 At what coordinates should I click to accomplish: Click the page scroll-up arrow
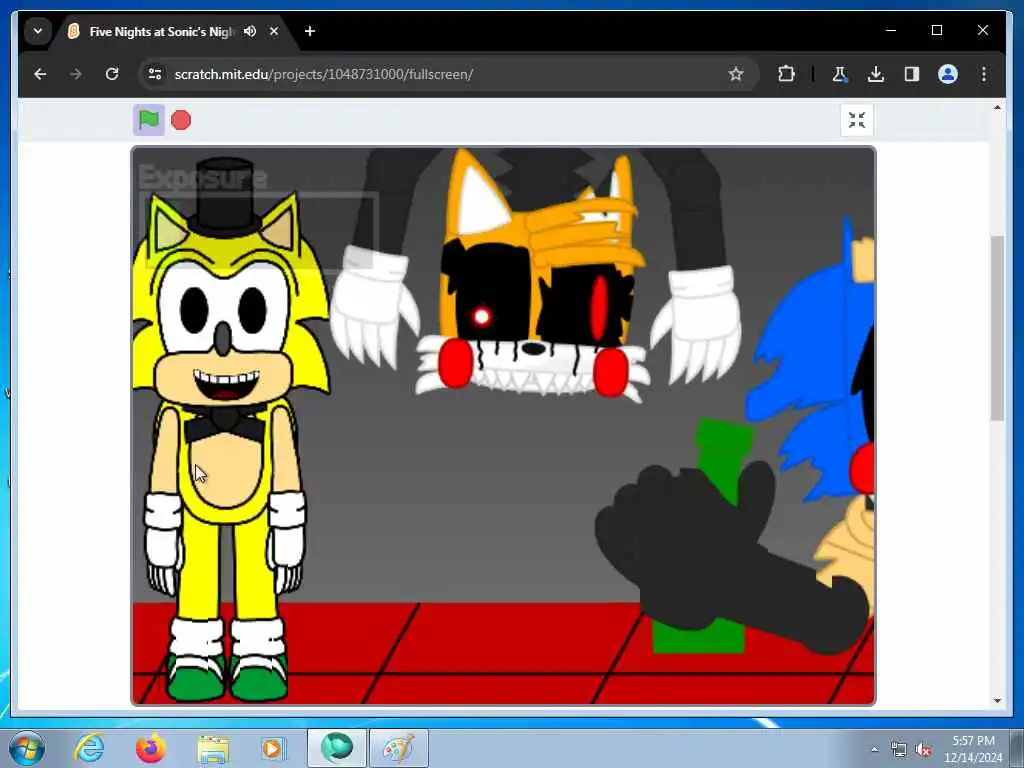click(x=997, y=107)
